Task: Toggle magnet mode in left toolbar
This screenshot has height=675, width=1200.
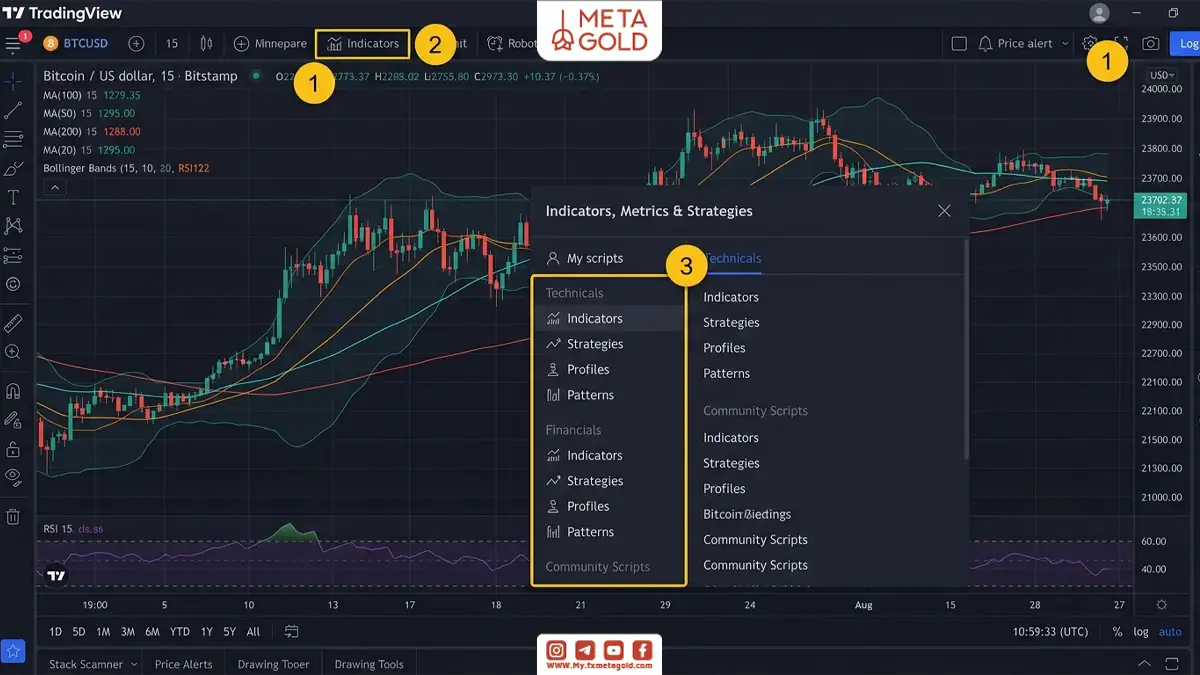Action: 13,391
